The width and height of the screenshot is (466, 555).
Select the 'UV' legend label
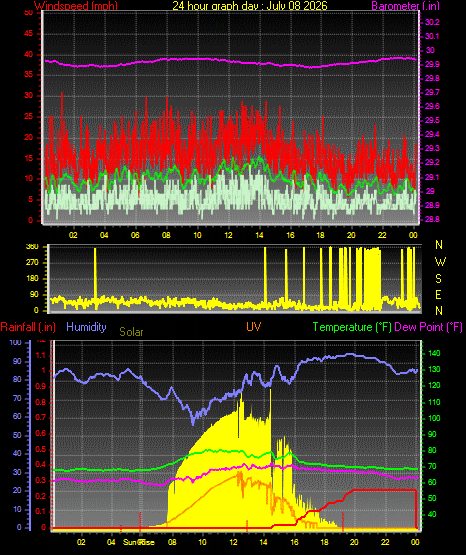click(254, 327)
